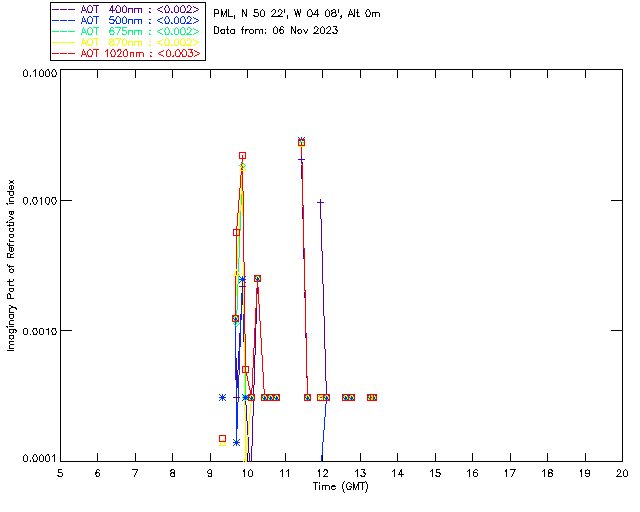640x512 pixels.
Task: Click the PML station coordinates header text
Action: 297,14
